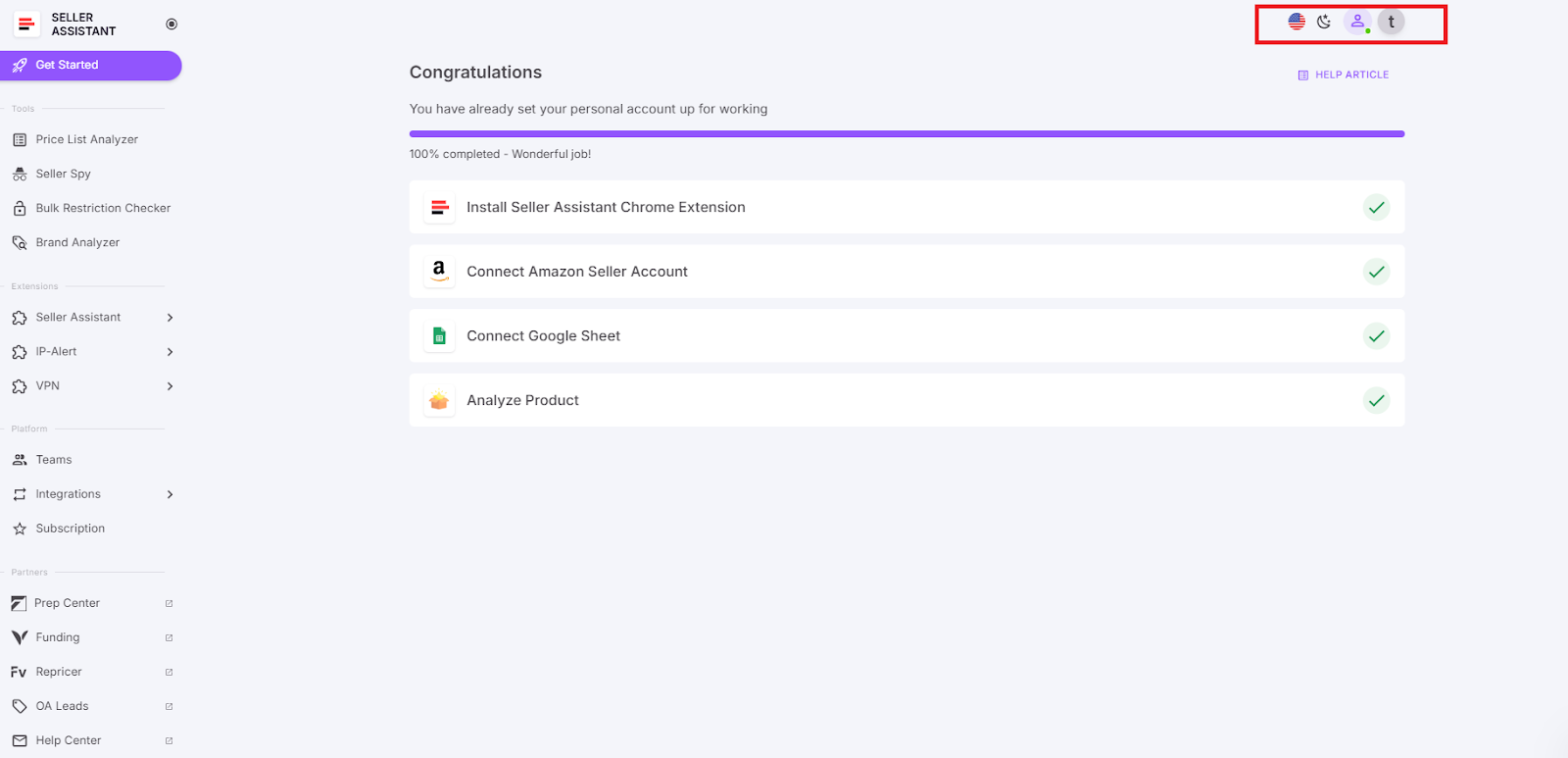
Task: Visit the Prep Center partner link
Action: click(67, 602)
